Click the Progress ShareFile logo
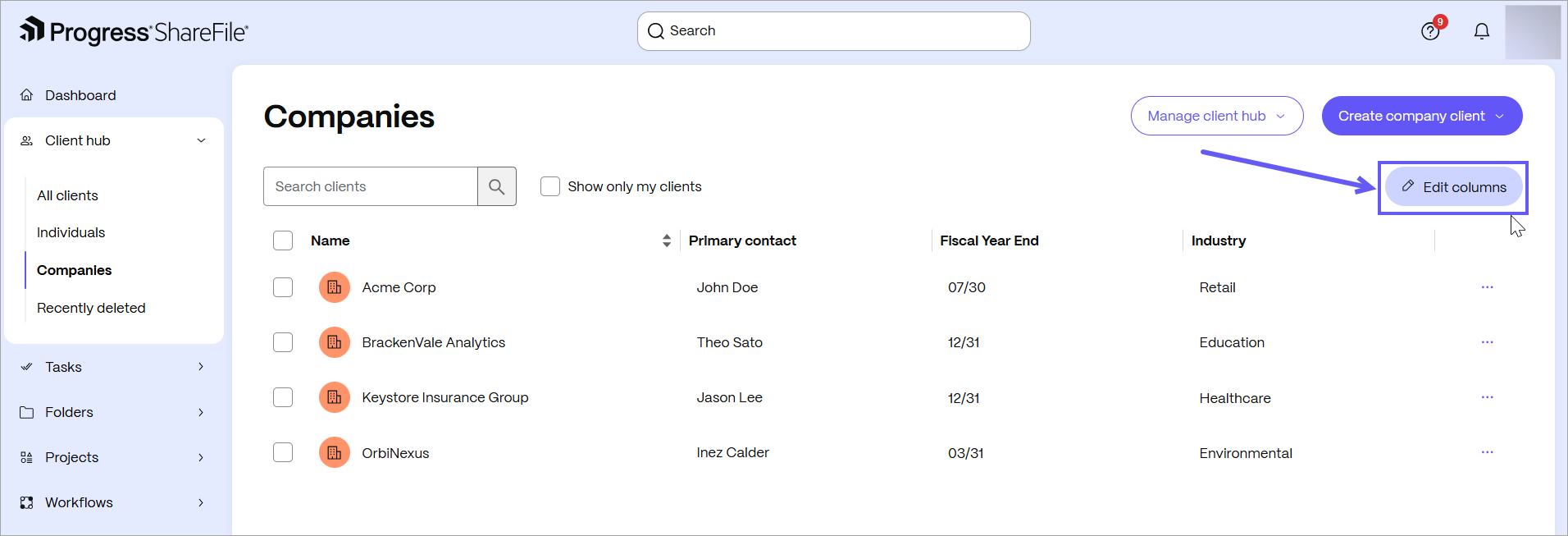The width and height of the screenshot is (1568, 536). click(134, 31)
